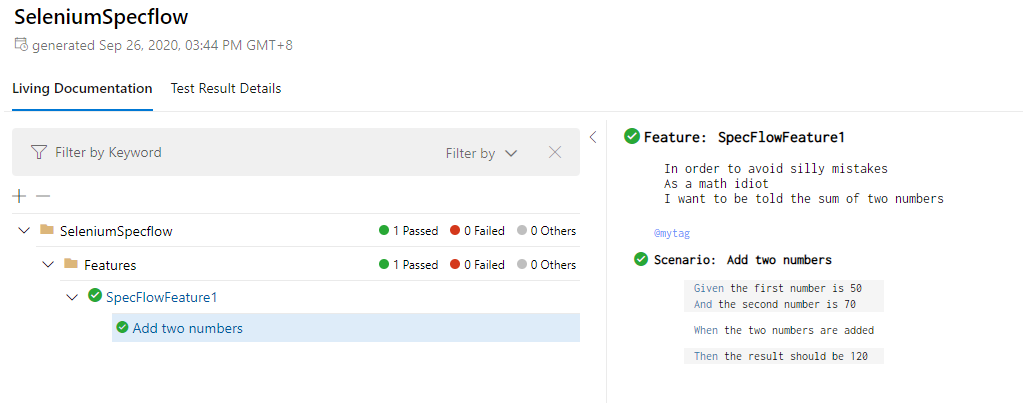Select the Add two numbers scenario
Viewport: 1023px width, 403px height.
(346, 328)
